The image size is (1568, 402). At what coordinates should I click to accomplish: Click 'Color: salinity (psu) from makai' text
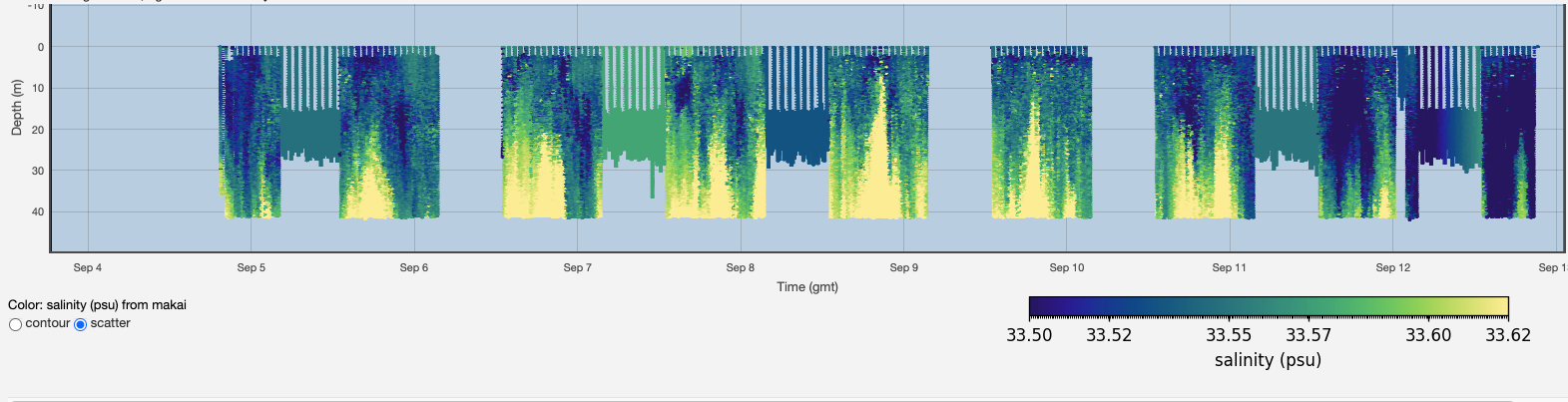click(x=97, y=305)
